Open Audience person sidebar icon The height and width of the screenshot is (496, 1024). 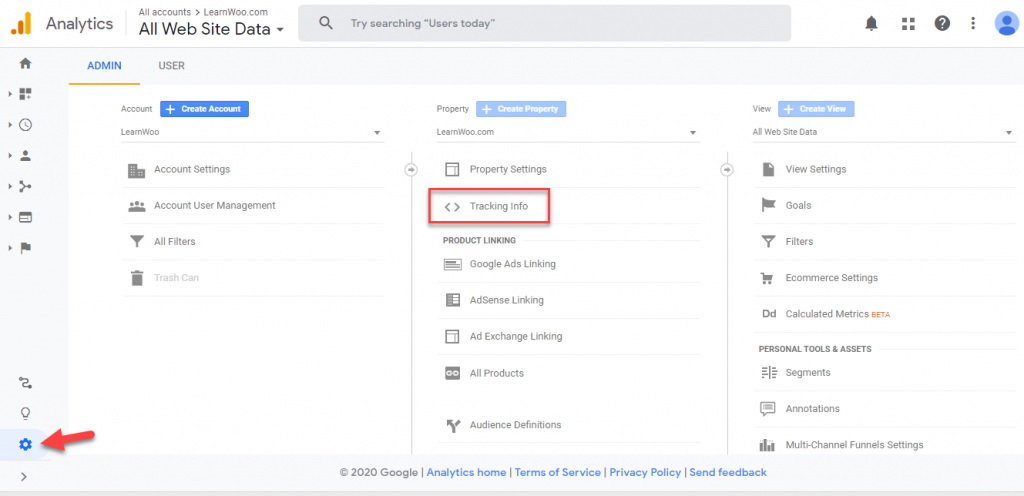tap(25, 156)
